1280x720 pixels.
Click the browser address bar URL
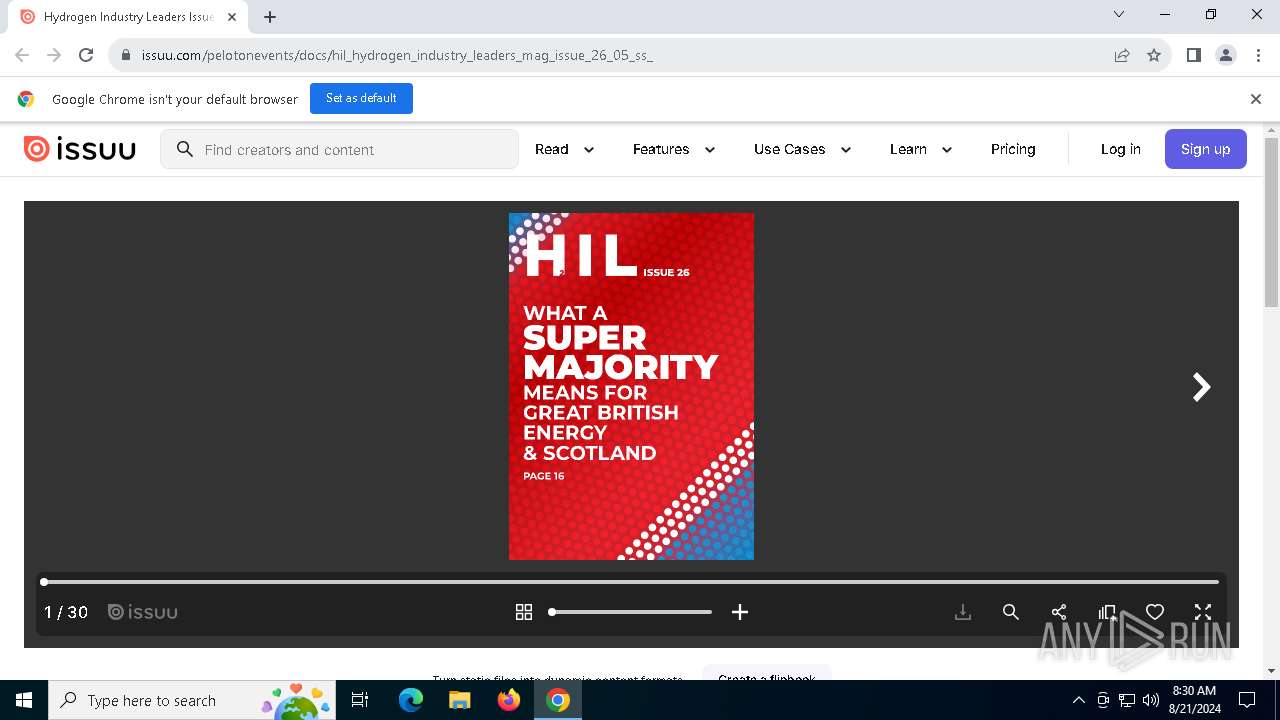tap(397, 55)
